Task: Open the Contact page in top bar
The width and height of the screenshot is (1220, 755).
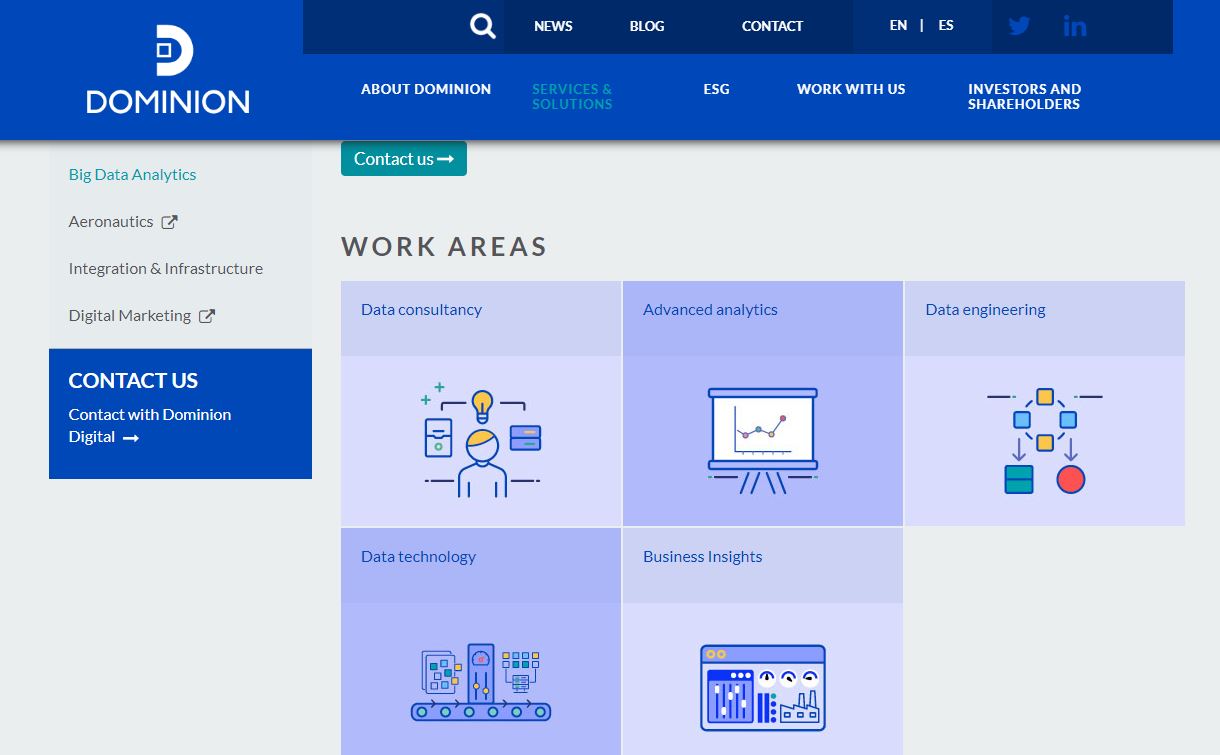Action: point(772,26)
